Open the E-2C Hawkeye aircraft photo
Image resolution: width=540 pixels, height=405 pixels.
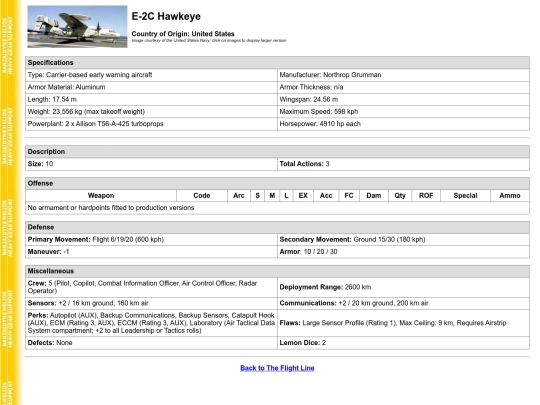coord(77,27)
